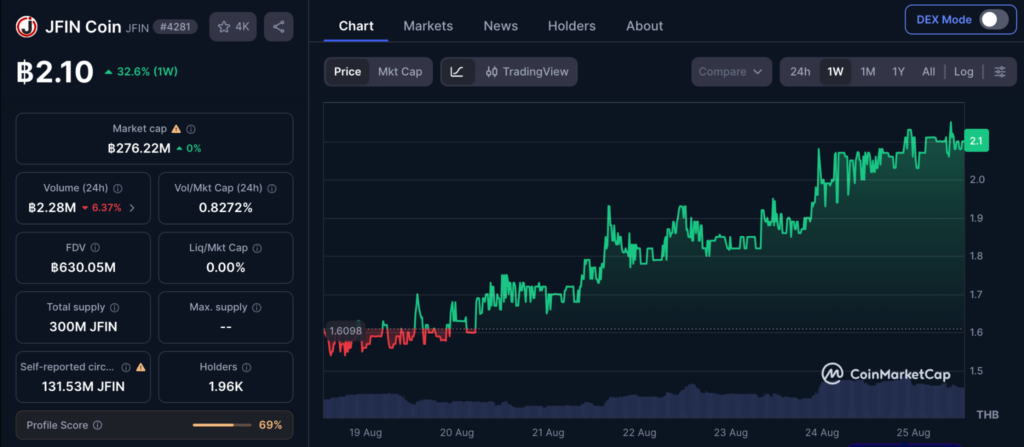The image size is (1024, 447).
Task: Click the share icon button
Action: (x=278, y=27)
